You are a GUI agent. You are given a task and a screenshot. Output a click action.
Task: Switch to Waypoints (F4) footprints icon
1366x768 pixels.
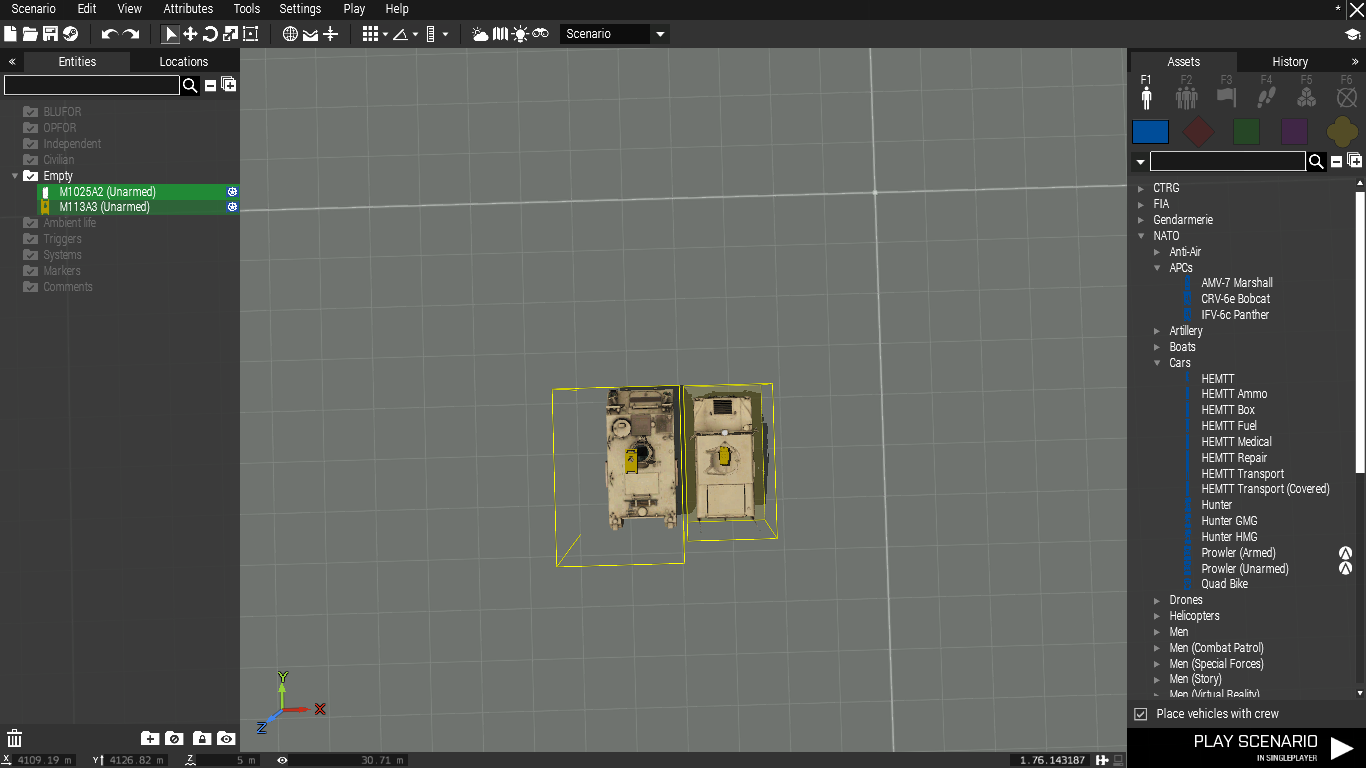(1266, 96)
